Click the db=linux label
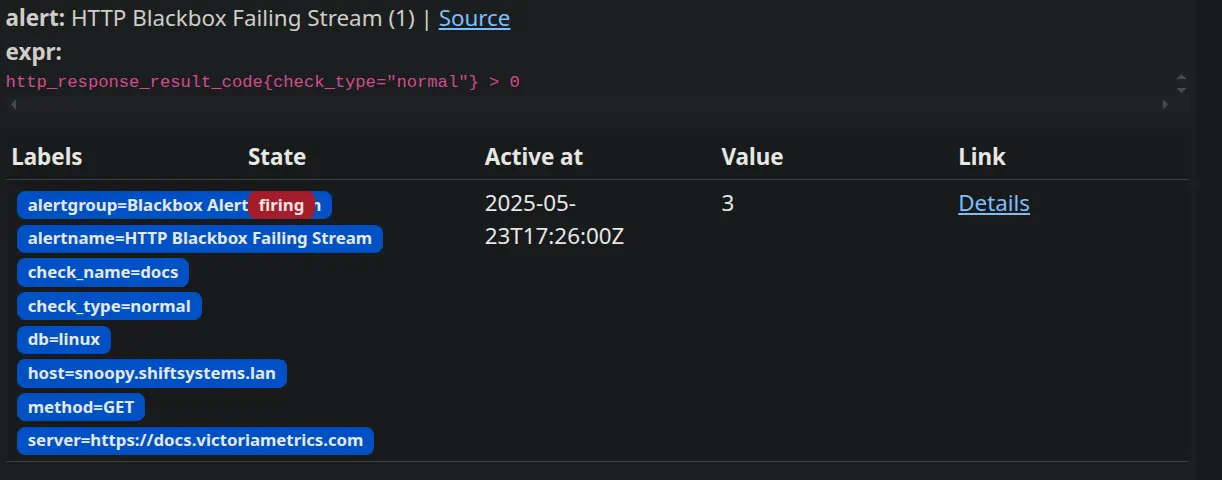The height and width of the screenshot is (480, 1222). [64, 339]
